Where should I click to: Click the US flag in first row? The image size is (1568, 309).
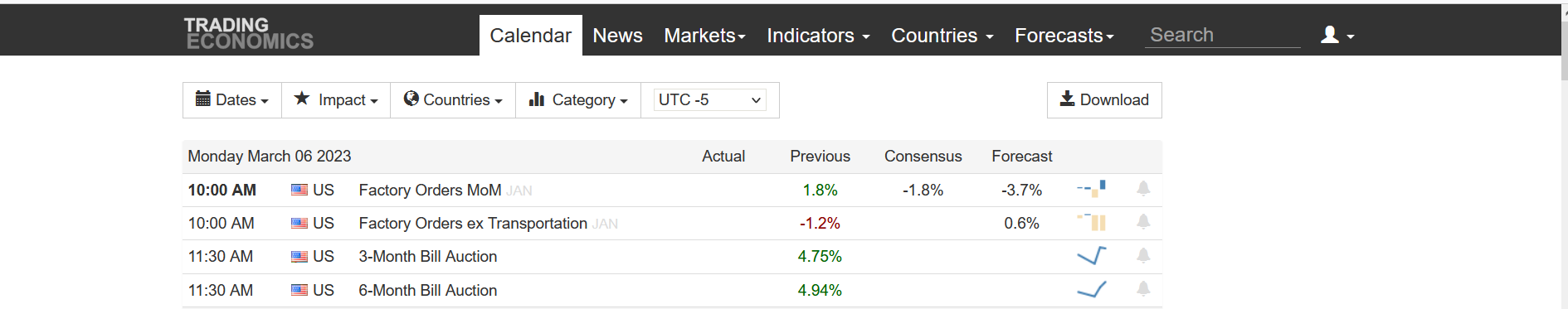coord(299,190)
